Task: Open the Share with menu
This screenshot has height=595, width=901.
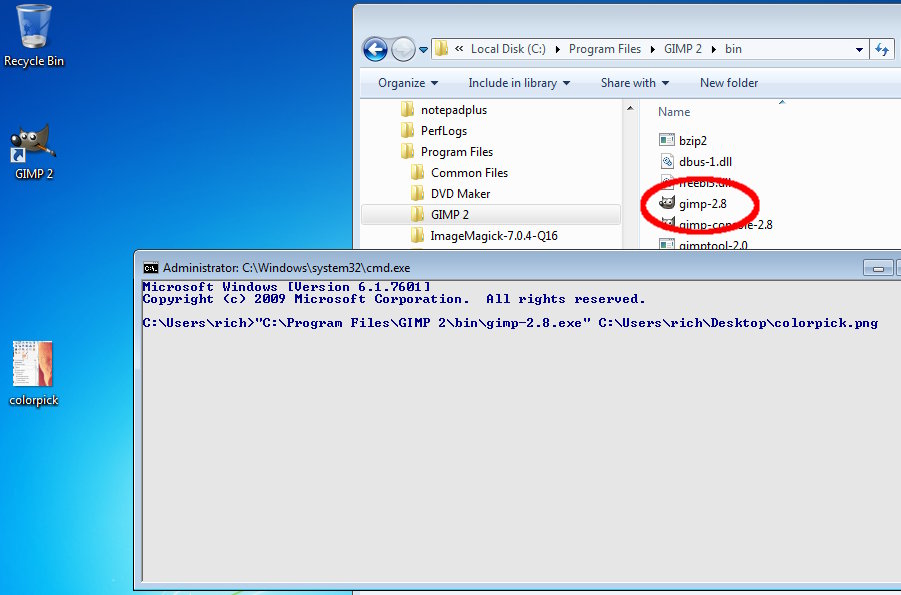Action: coord(635,83)
